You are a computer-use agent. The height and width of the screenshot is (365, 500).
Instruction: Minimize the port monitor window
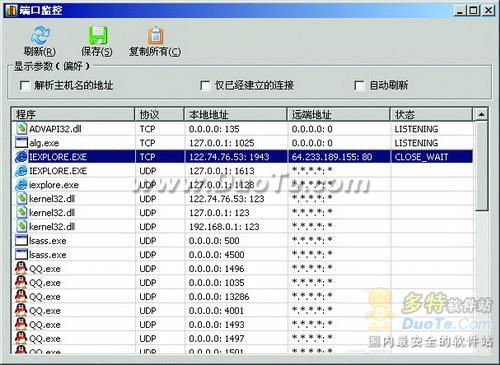[460, 11]
